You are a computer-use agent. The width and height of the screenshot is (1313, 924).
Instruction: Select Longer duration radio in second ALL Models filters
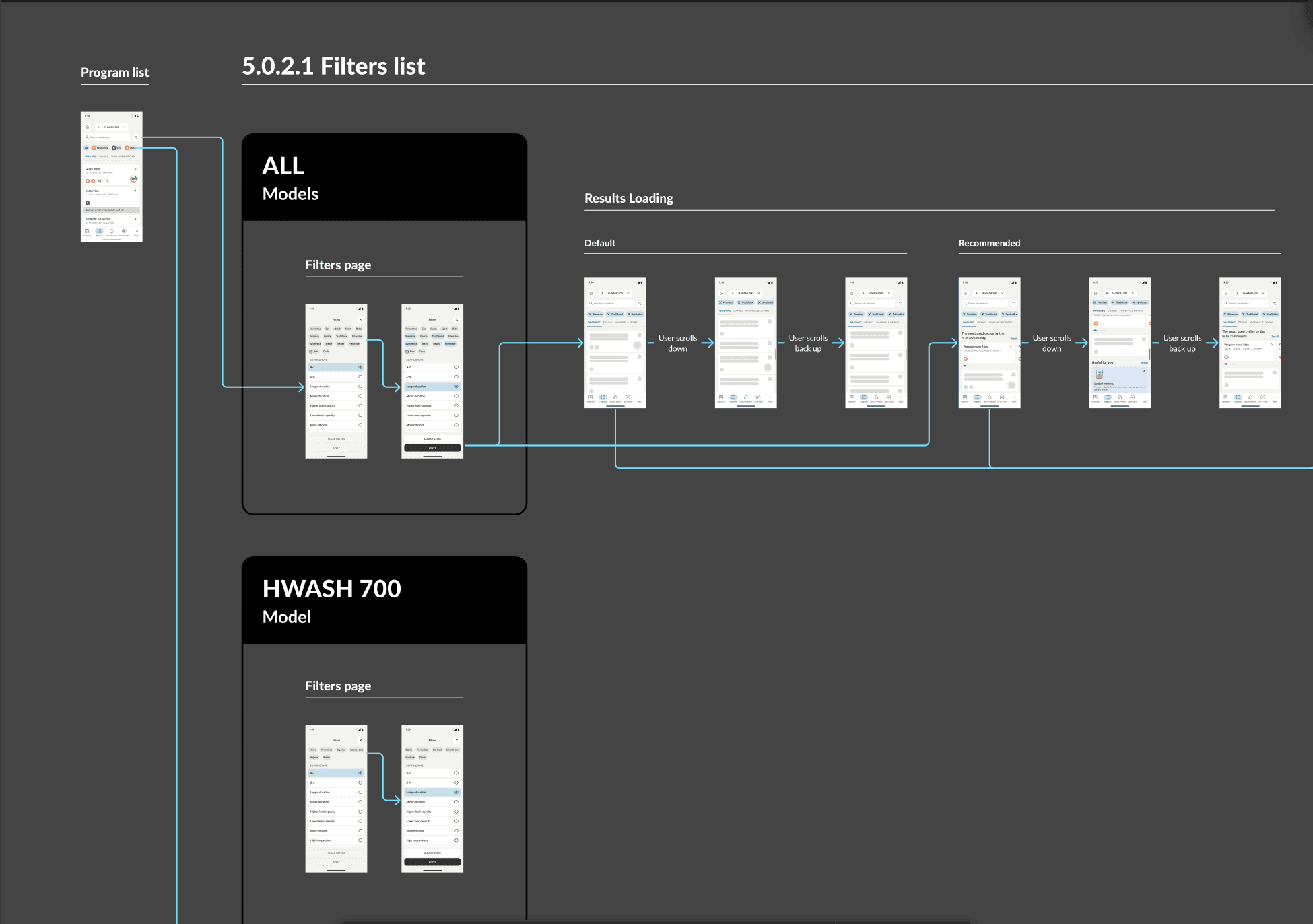pos(457,387)
